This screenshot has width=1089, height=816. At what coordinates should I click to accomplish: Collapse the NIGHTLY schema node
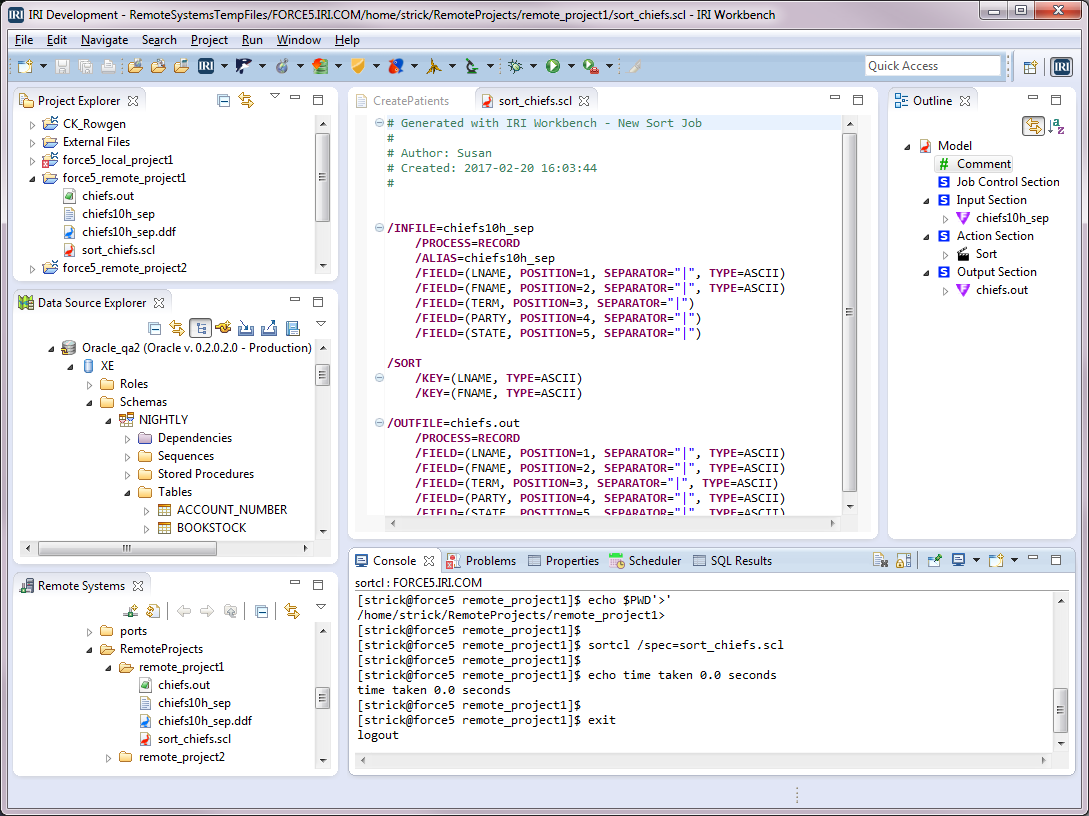(x=108, y=420)
